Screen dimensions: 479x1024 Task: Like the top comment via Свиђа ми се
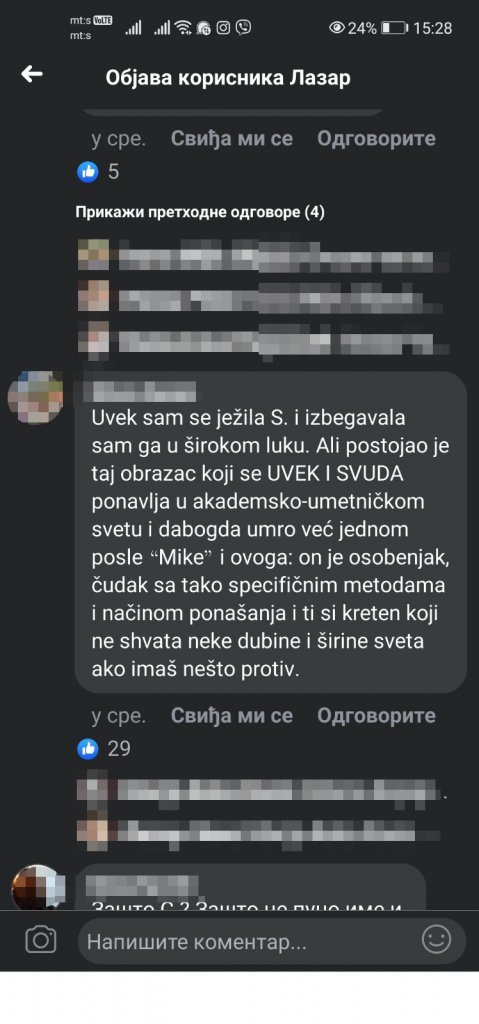(231, 138)
